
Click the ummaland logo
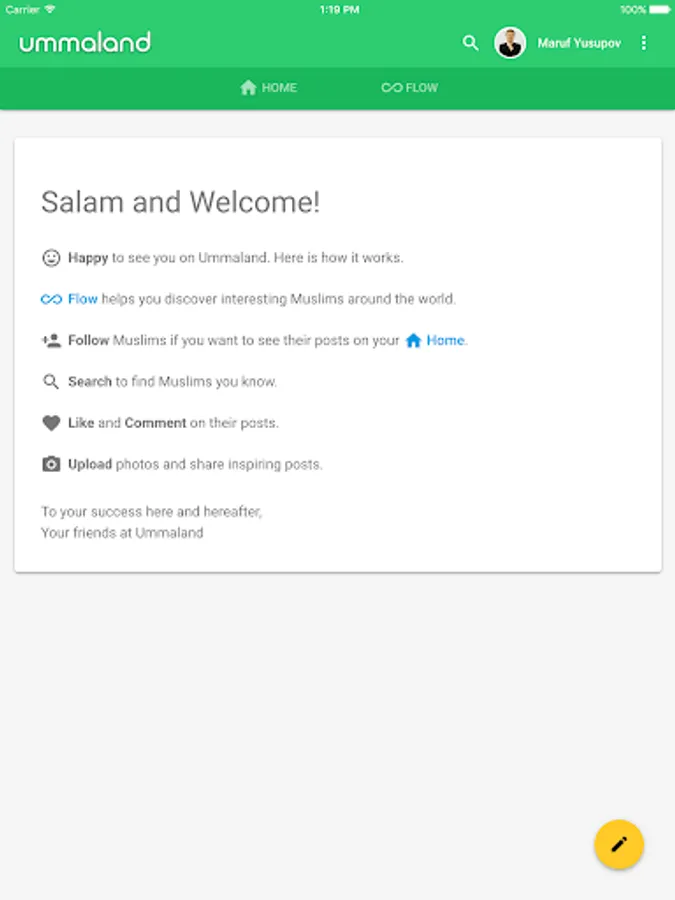coord(85,43)
